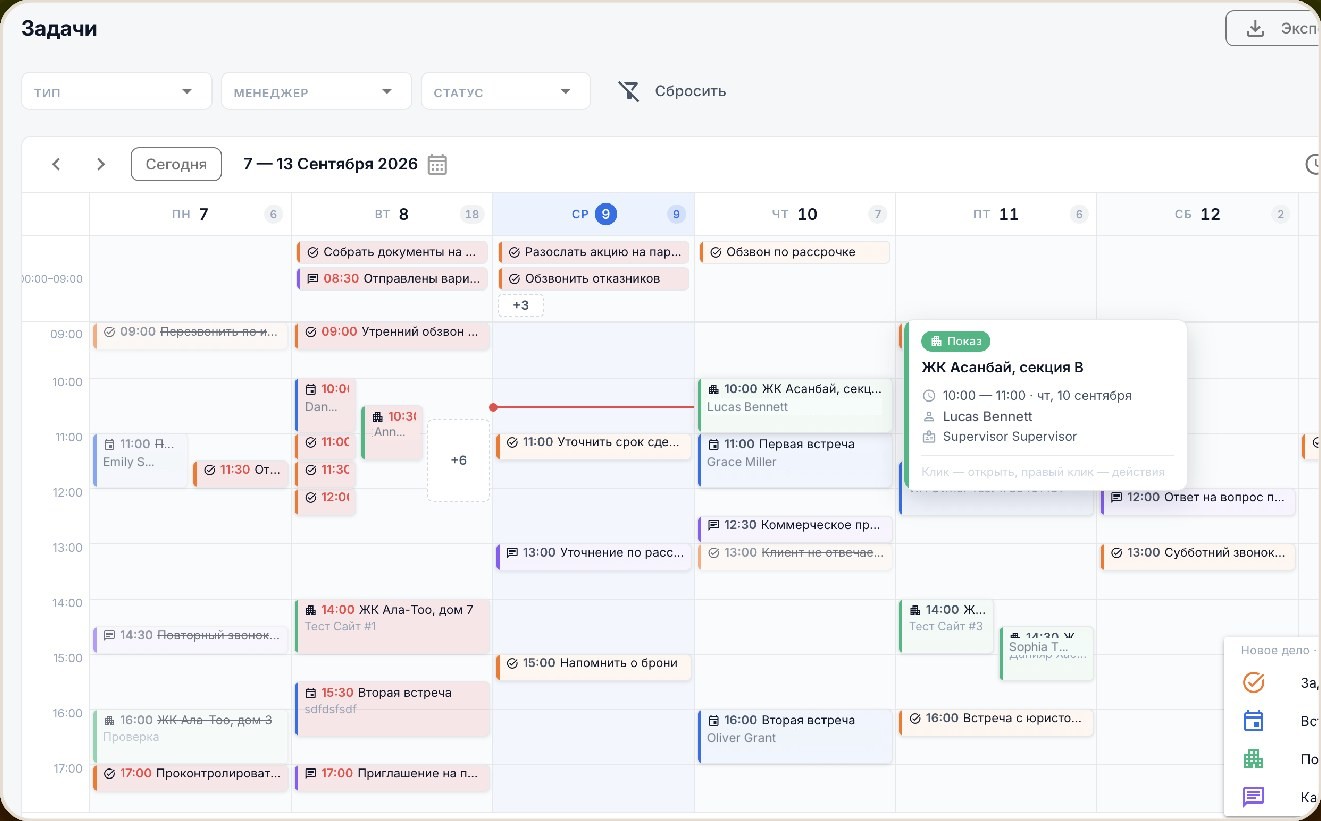Open the СТАТУС filter dropdown
Image resolution: width=1321 pixels, height=821 pixels.
point(506,91)
